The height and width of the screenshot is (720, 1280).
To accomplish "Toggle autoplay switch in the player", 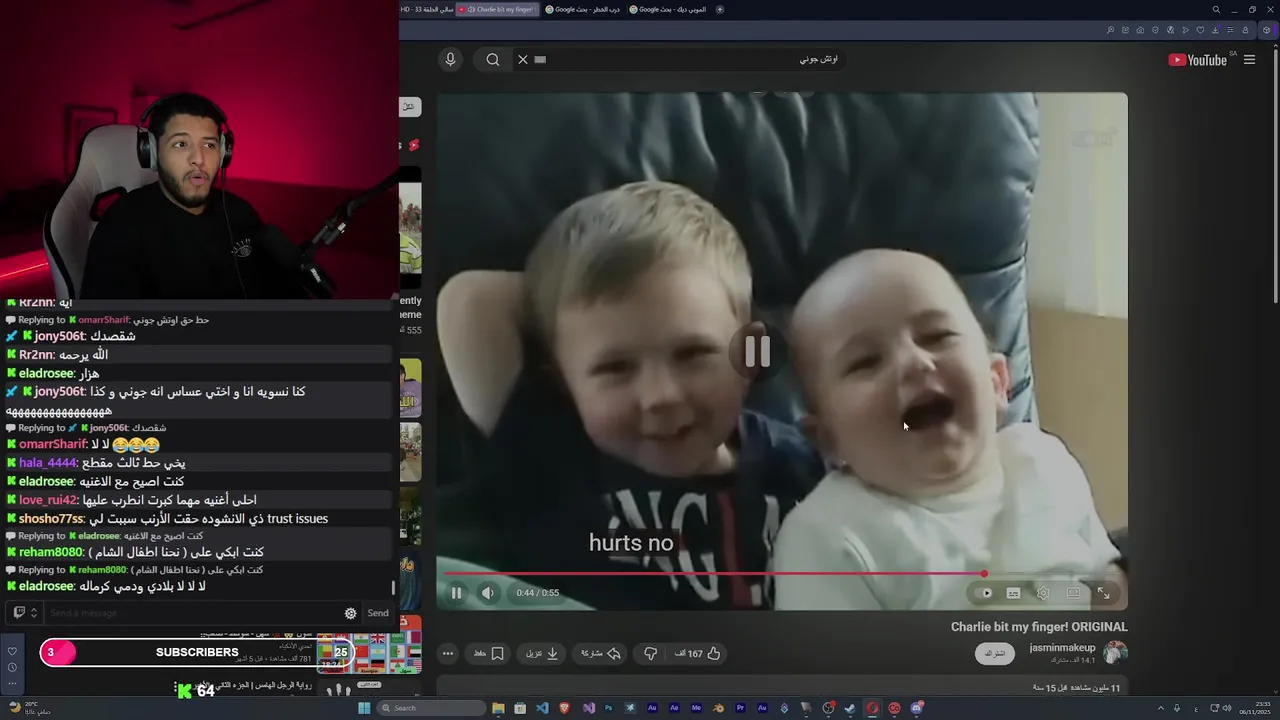I will click(985, 593).
